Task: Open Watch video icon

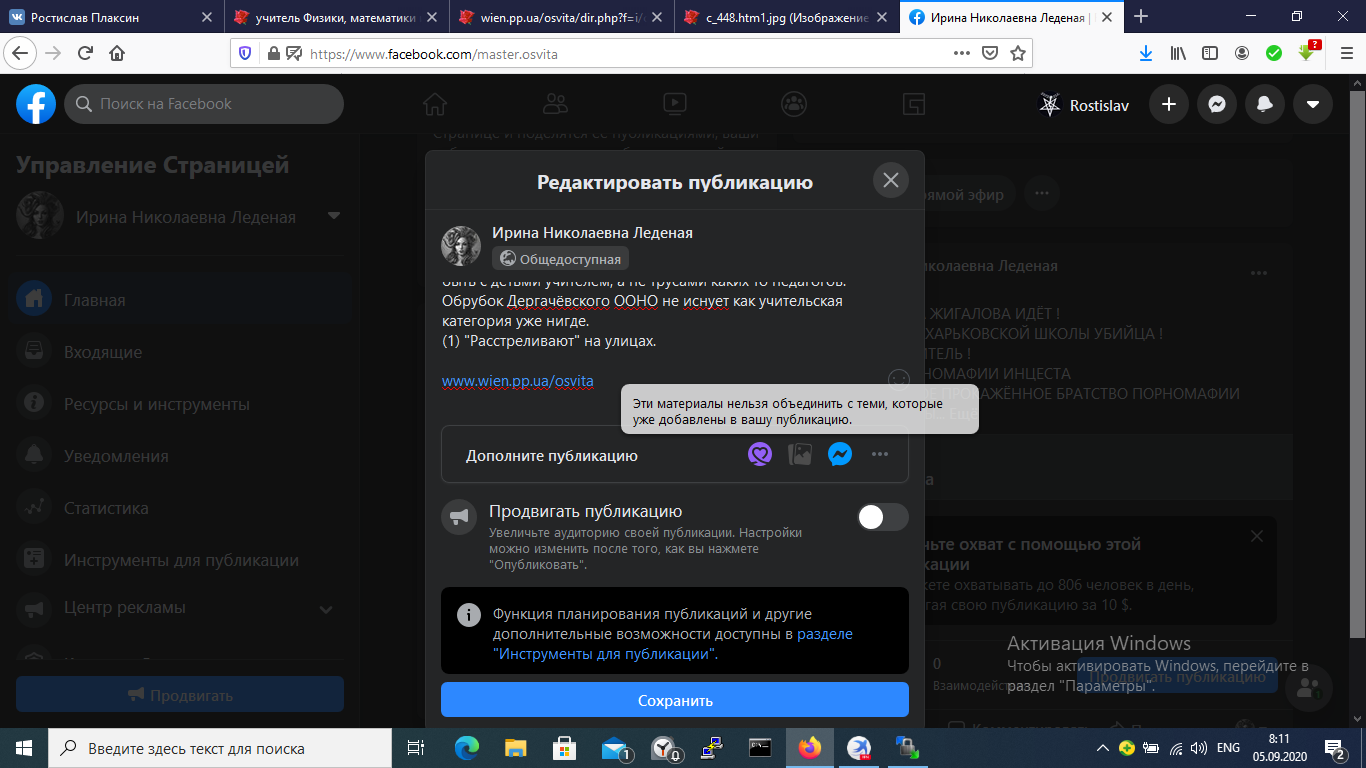Action: click(675, 103)
